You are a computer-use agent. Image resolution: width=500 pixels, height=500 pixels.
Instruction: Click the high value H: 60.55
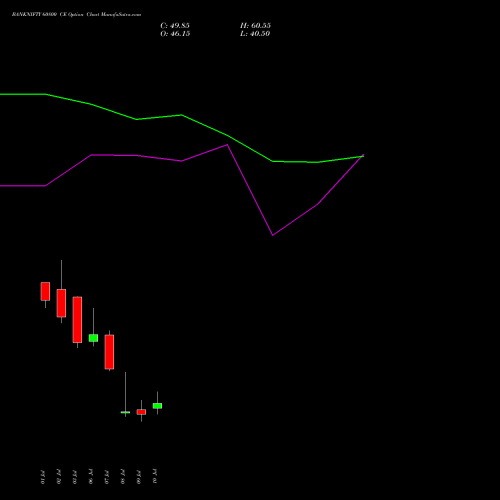tap(255, 26)
